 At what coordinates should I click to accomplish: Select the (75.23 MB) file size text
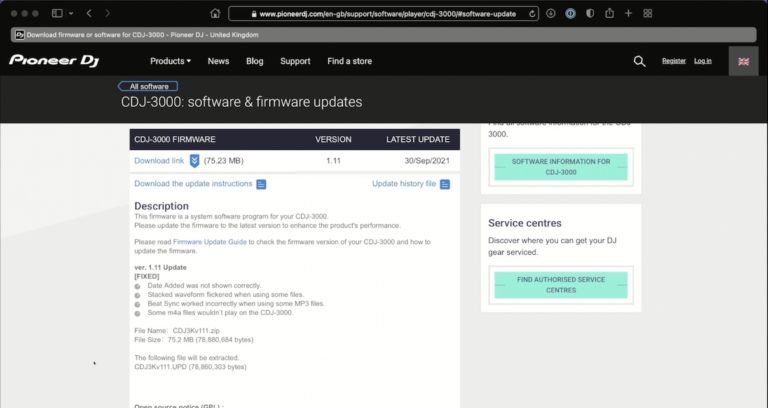point(224,161)
